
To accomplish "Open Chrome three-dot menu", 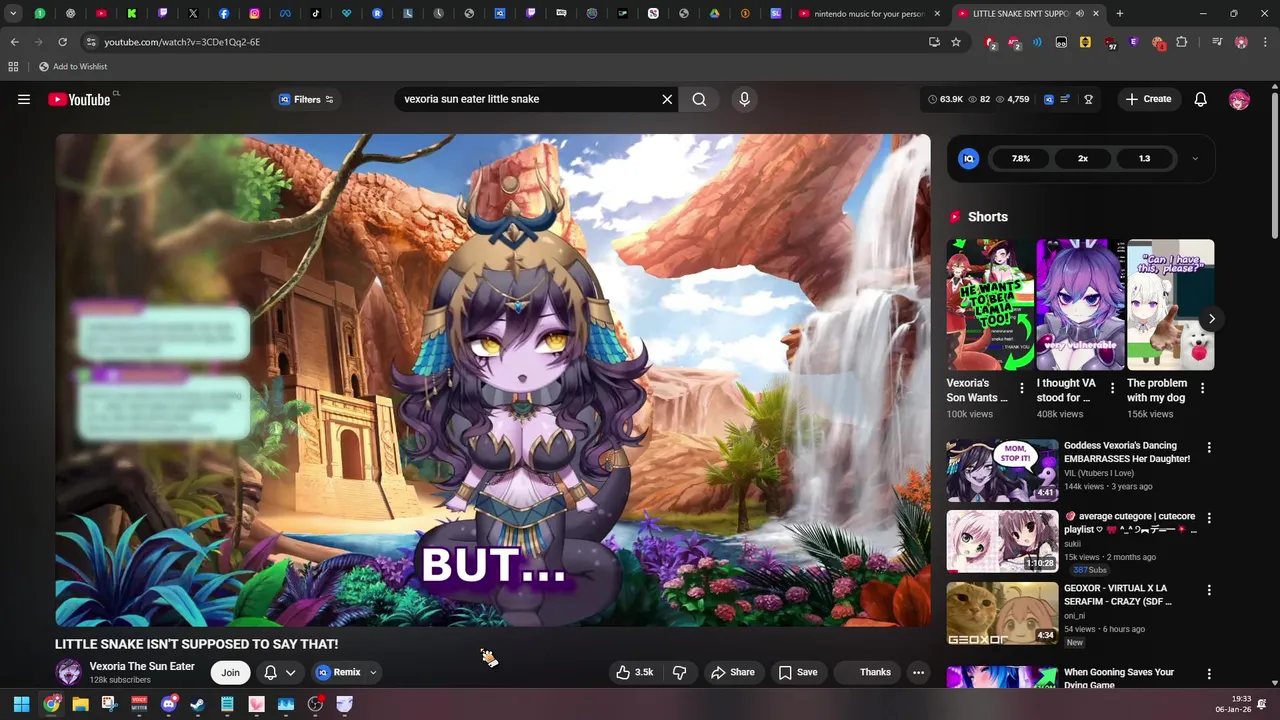I will pos(1265,42).
